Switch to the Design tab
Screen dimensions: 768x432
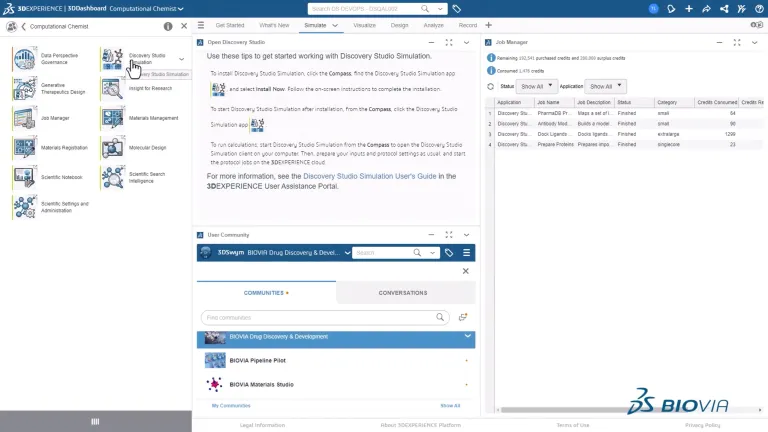(x=399, y=25)
